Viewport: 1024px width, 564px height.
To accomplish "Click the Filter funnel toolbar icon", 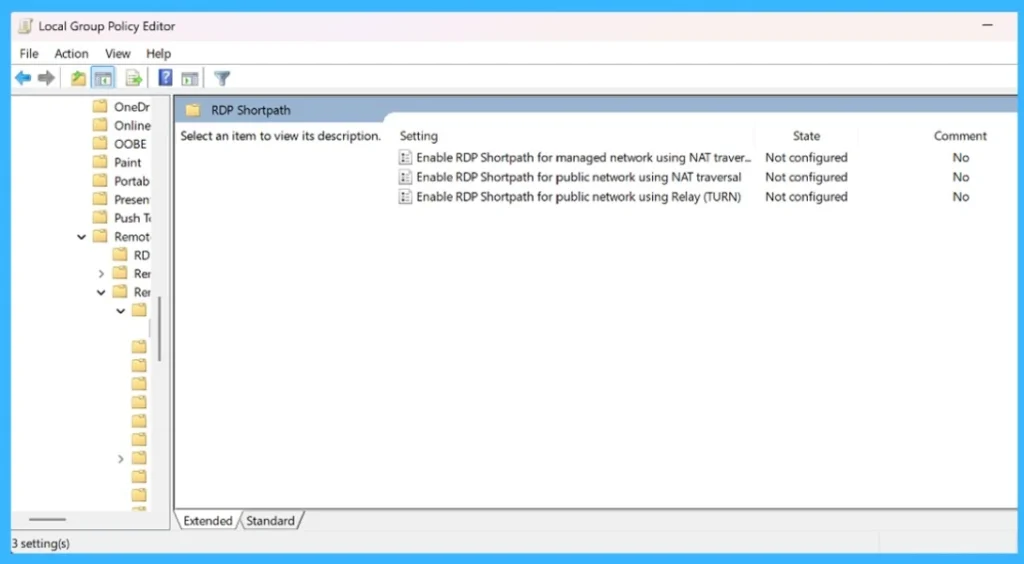I will coord(222,78).
